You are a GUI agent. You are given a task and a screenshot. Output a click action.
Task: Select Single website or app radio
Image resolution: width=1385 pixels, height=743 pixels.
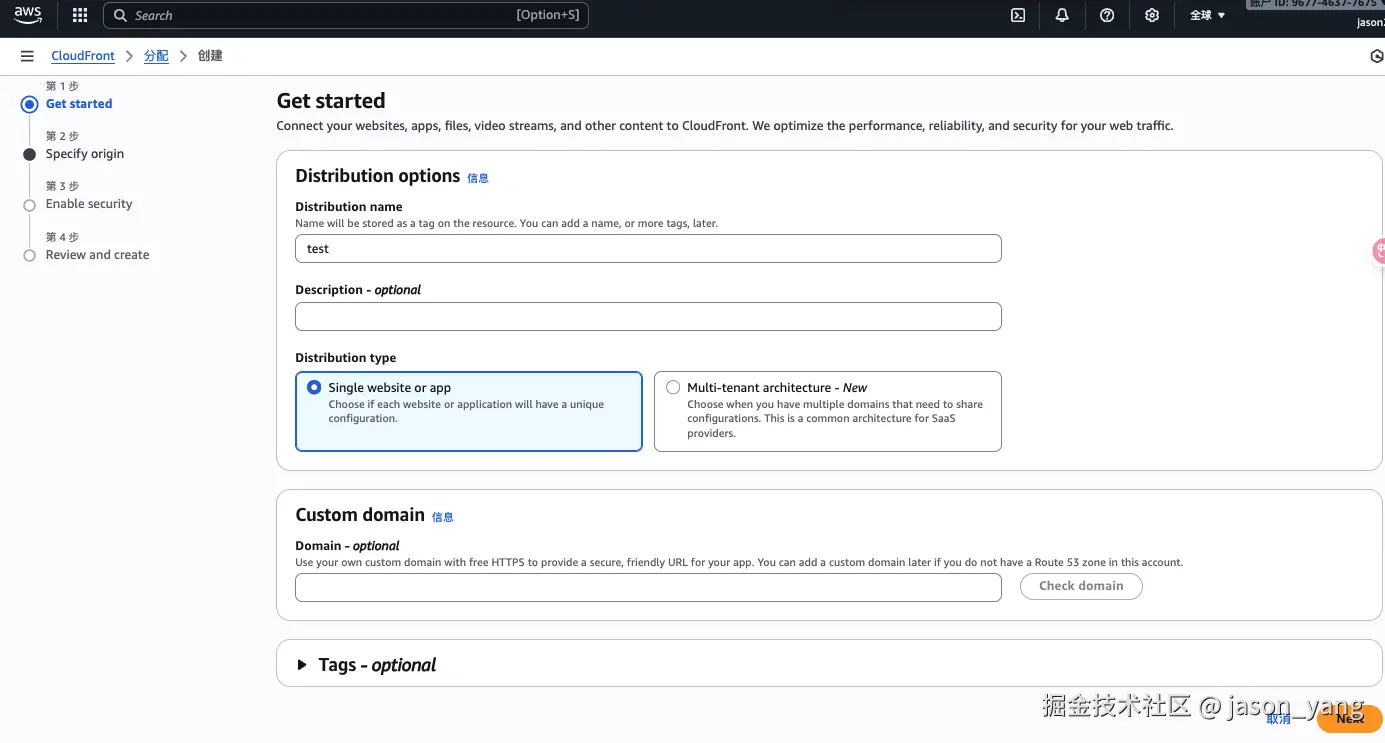click(314, 388)
